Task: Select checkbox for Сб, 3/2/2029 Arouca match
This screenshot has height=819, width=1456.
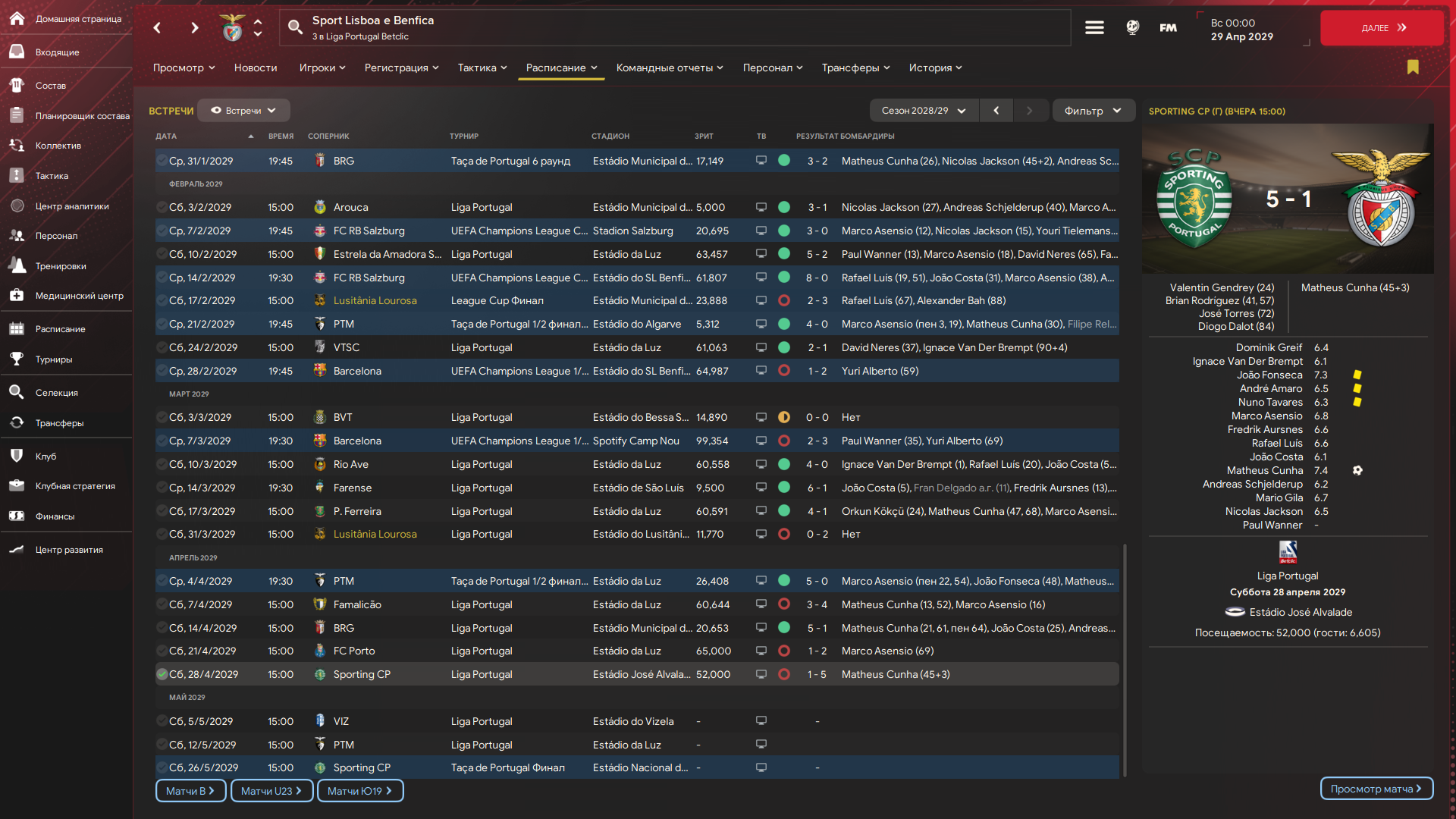Action: pyautogui.click(x=162, y=207)
